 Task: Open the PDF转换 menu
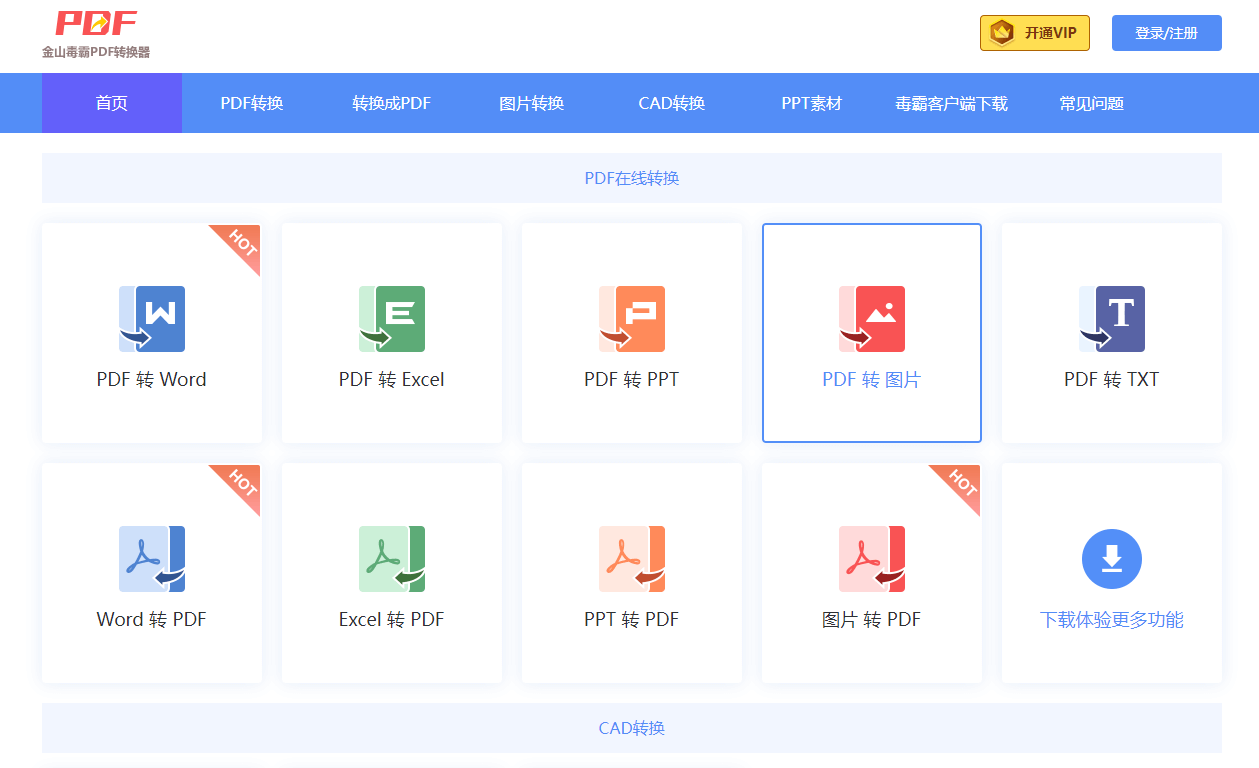coord(251,103)
